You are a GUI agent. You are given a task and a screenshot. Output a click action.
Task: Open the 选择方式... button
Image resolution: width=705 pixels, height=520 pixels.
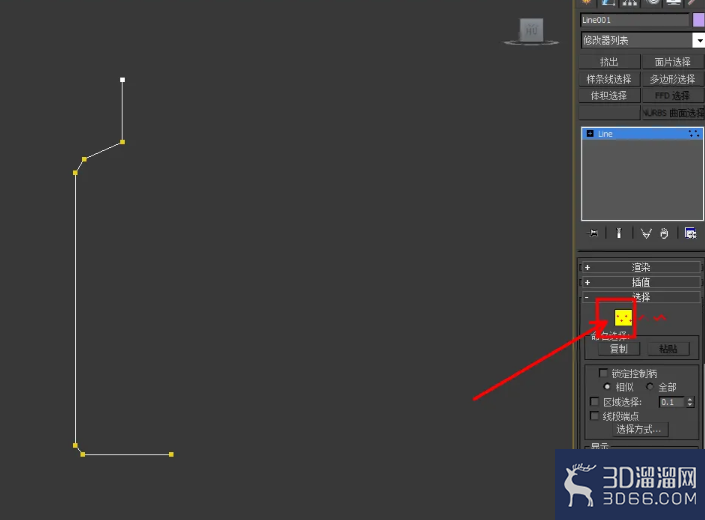(x=639, y=429)
